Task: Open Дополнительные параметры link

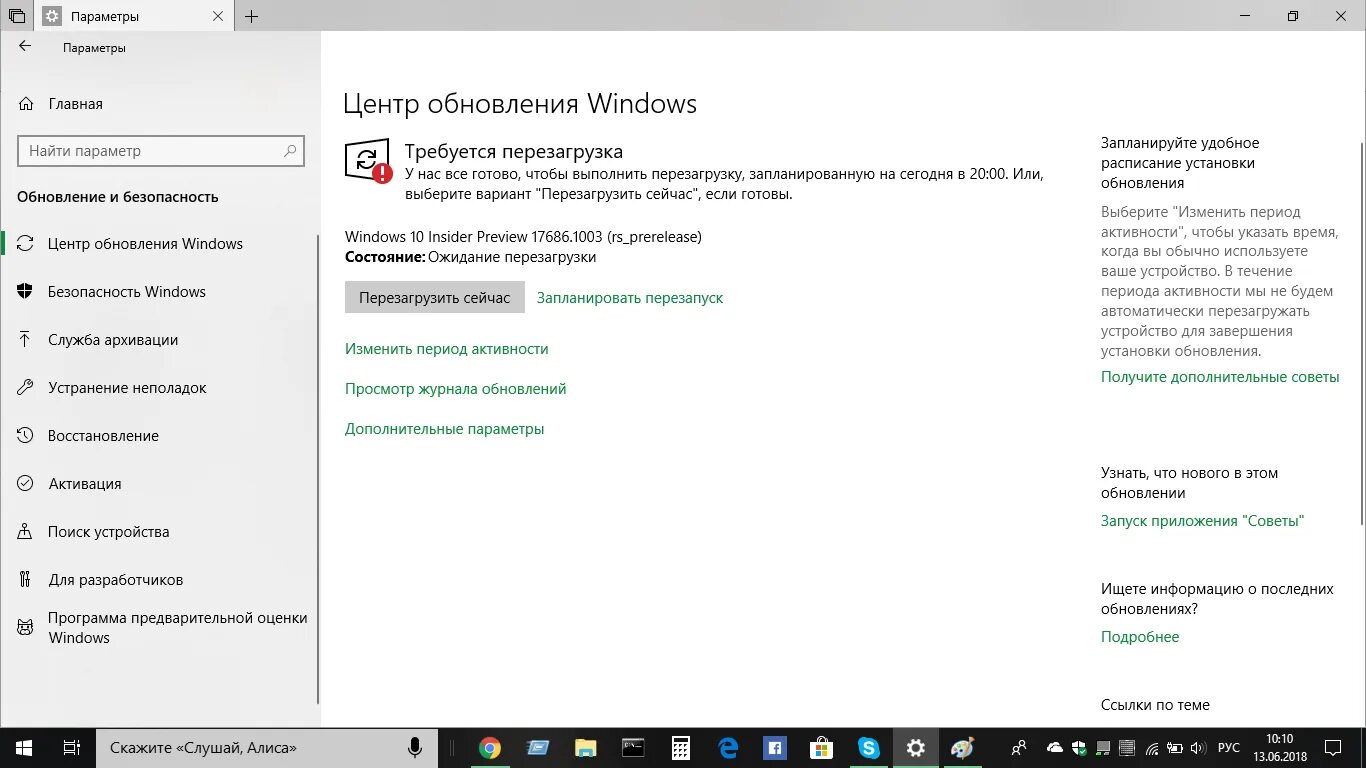Action: point(445,429)
